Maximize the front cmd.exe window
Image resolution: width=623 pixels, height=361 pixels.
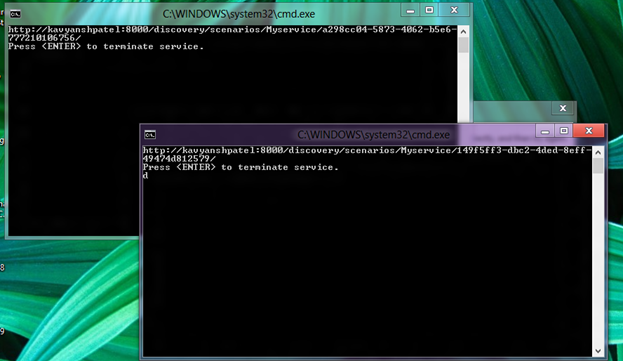[x=563, y=131]
